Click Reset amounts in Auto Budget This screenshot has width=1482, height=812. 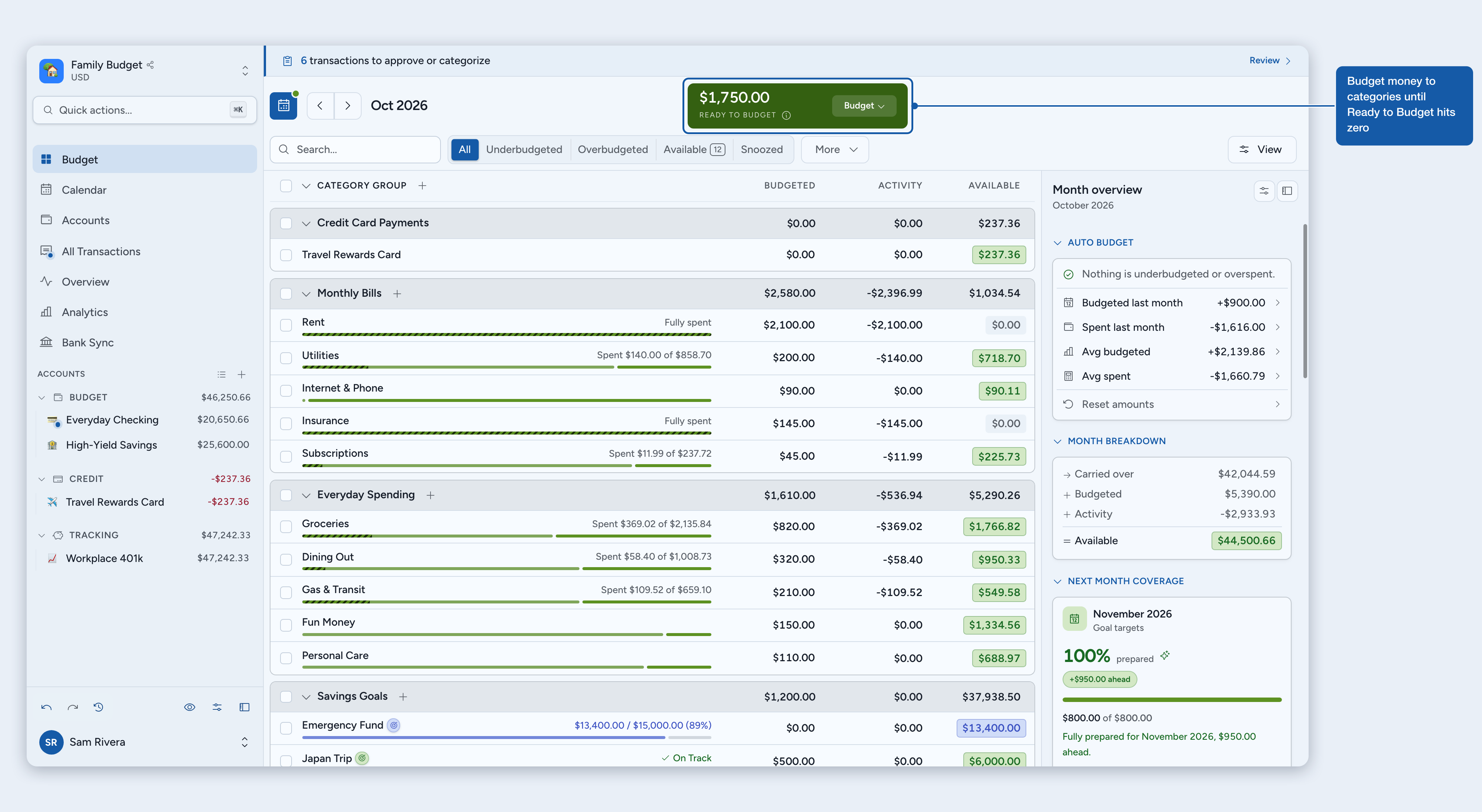pyautogui.click(x=1171, y=404)
